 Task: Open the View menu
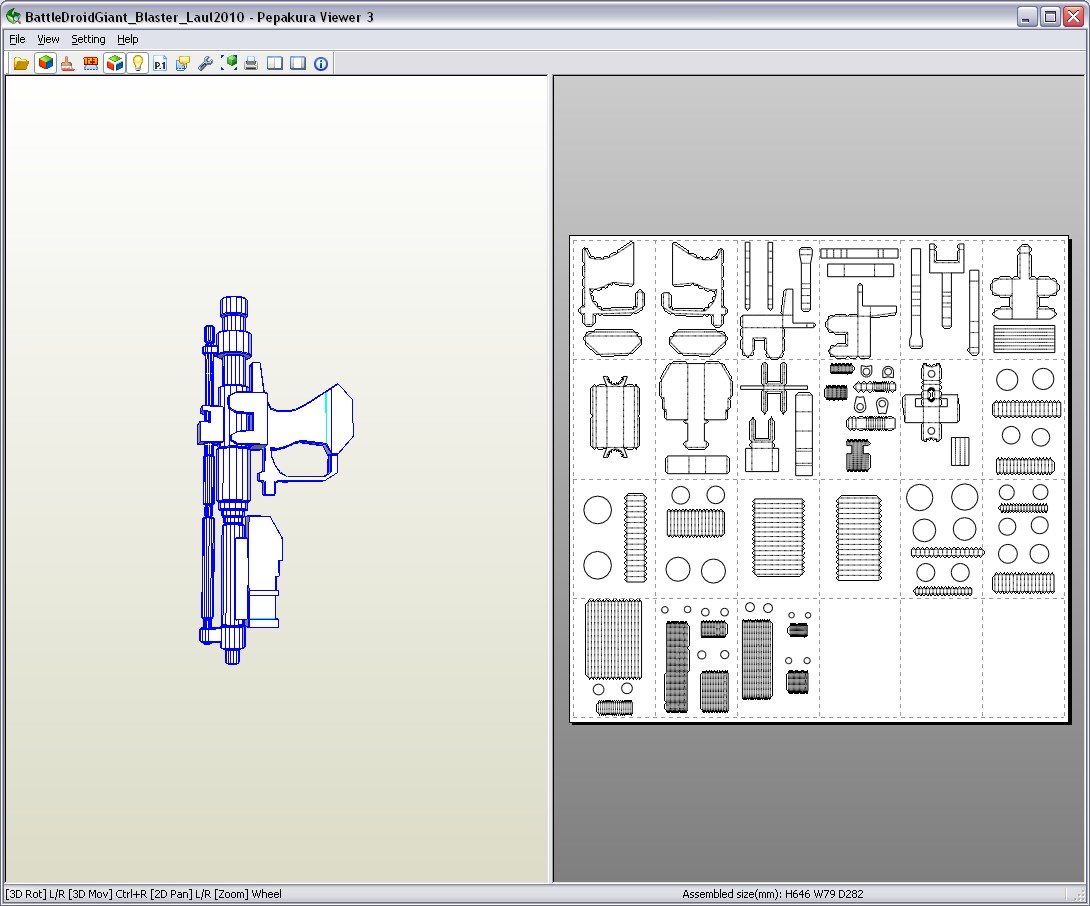tap(48, 39)
